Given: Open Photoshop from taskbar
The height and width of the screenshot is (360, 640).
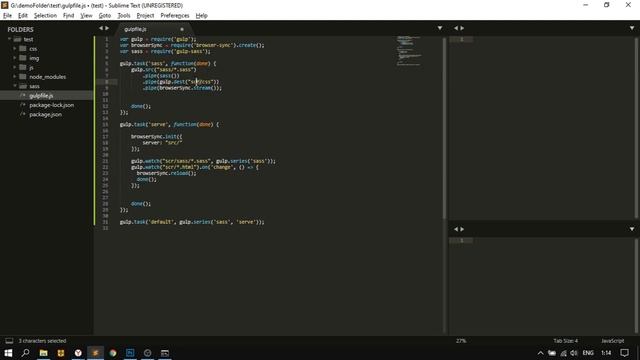Looking at the screenshot, I should pyautogui.click(x=130, y=353).
